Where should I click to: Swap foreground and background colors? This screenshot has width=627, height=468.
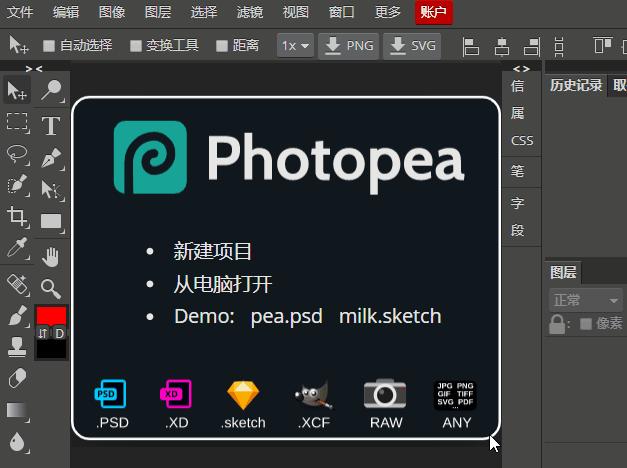tap(43, 333)
